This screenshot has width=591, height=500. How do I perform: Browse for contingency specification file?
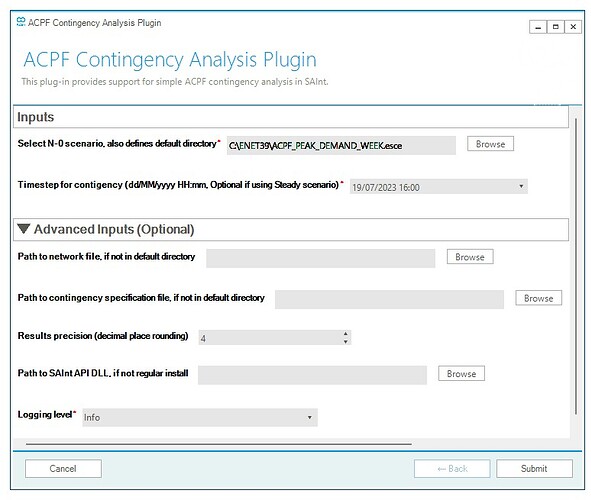[x=538, y=298]
